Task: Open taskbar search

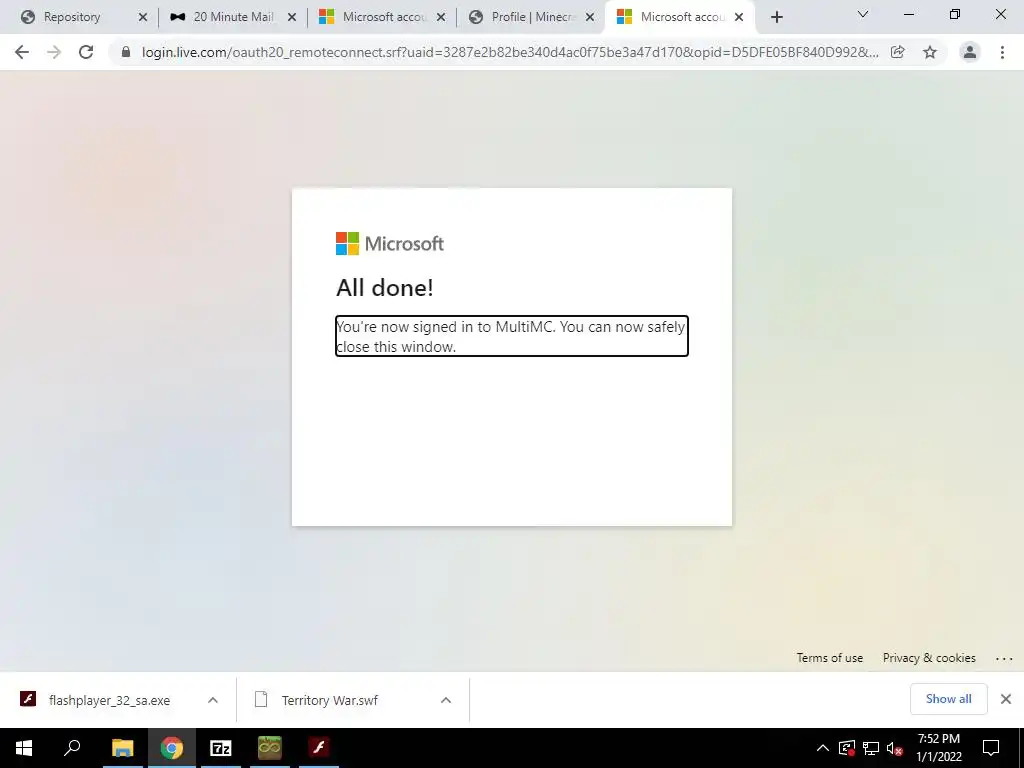Action: click(x=72, y=748)
